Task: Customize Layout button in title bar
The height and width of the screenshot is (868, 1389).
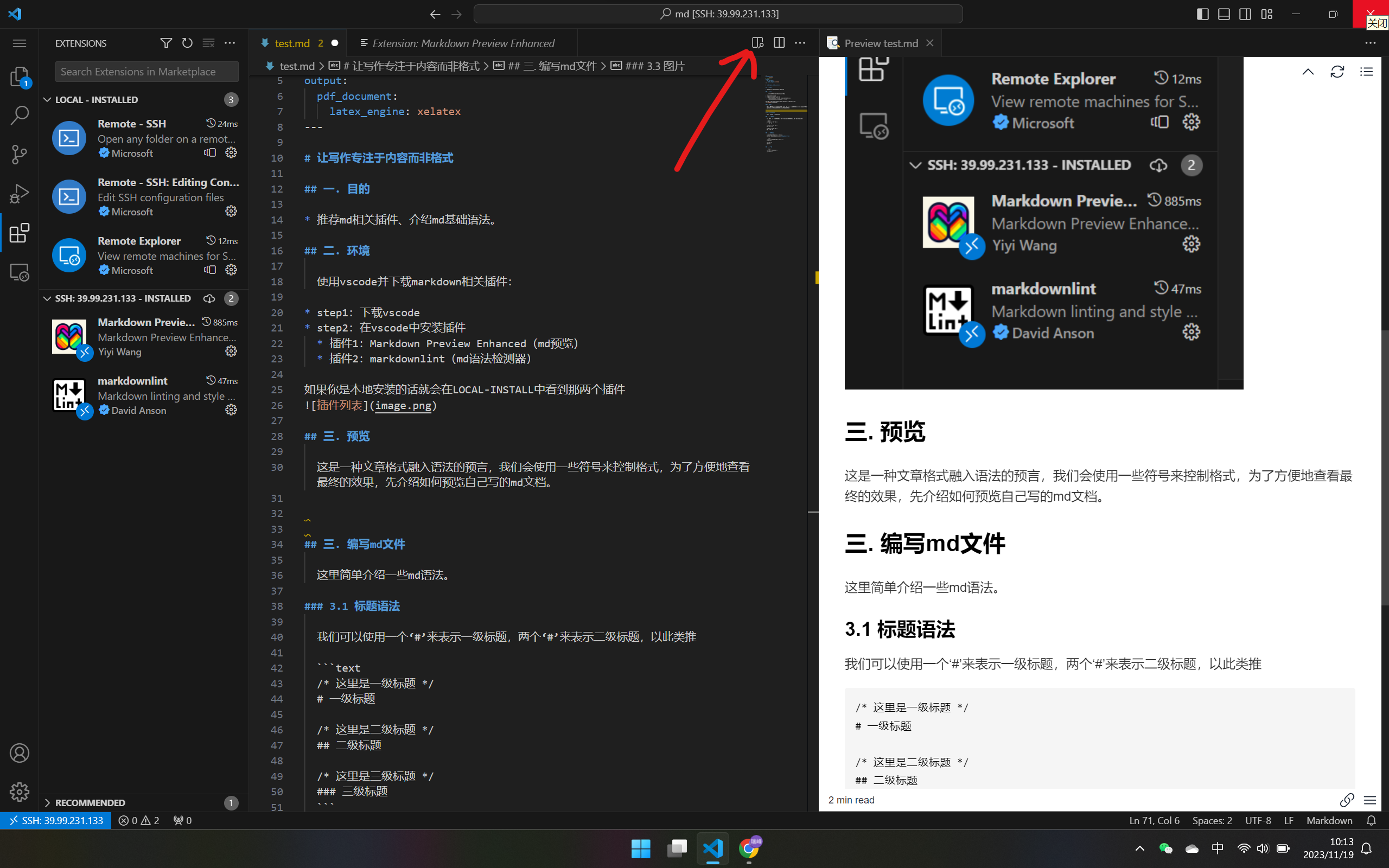Action: coord(1267,14)
